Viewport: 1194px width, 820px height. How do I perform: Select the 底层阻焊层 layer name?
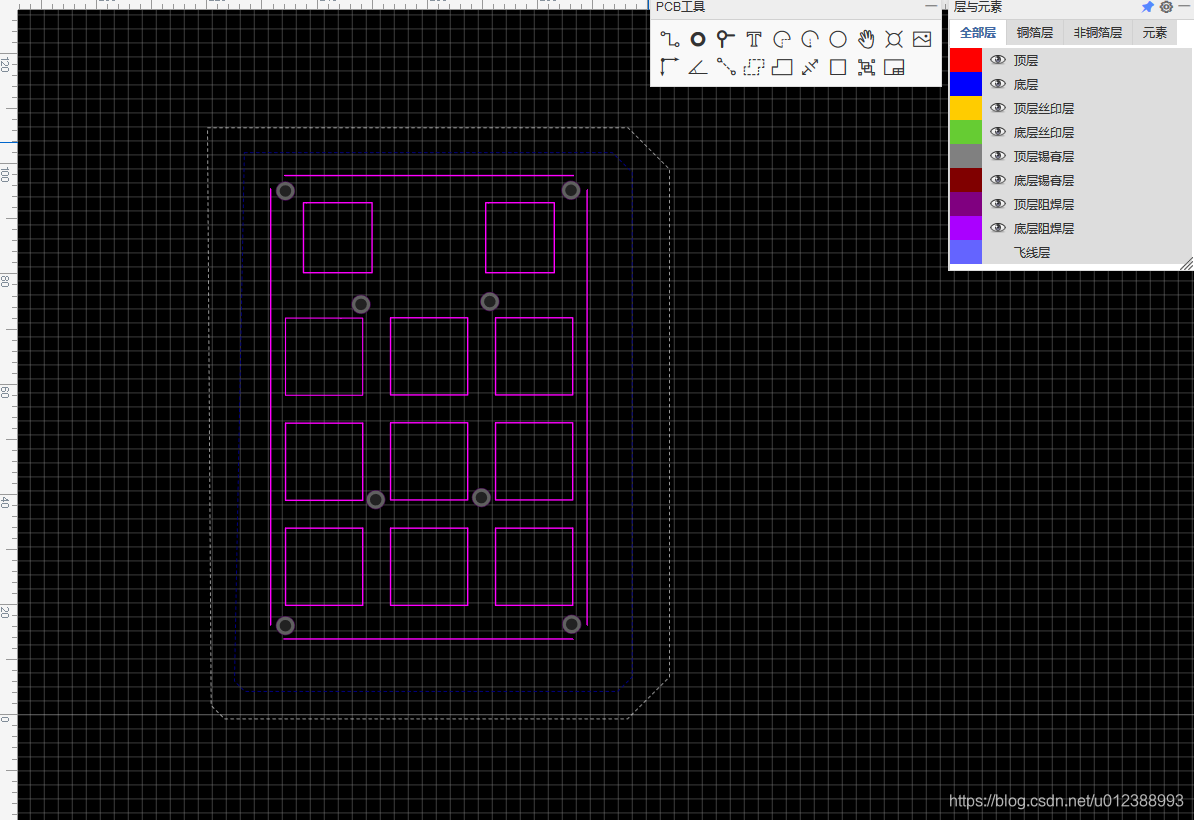click(x=1044, y=228)
